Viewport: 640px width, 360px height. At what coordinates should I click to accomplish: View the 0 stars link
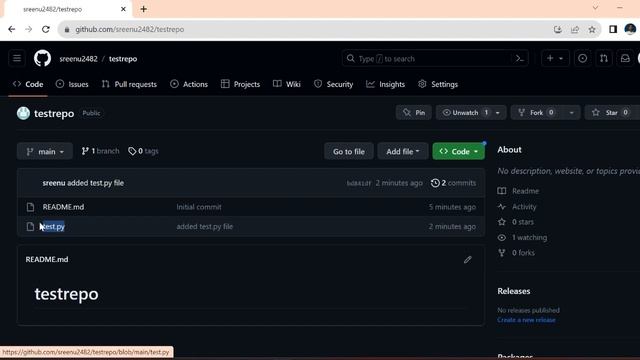click(516, 222)
